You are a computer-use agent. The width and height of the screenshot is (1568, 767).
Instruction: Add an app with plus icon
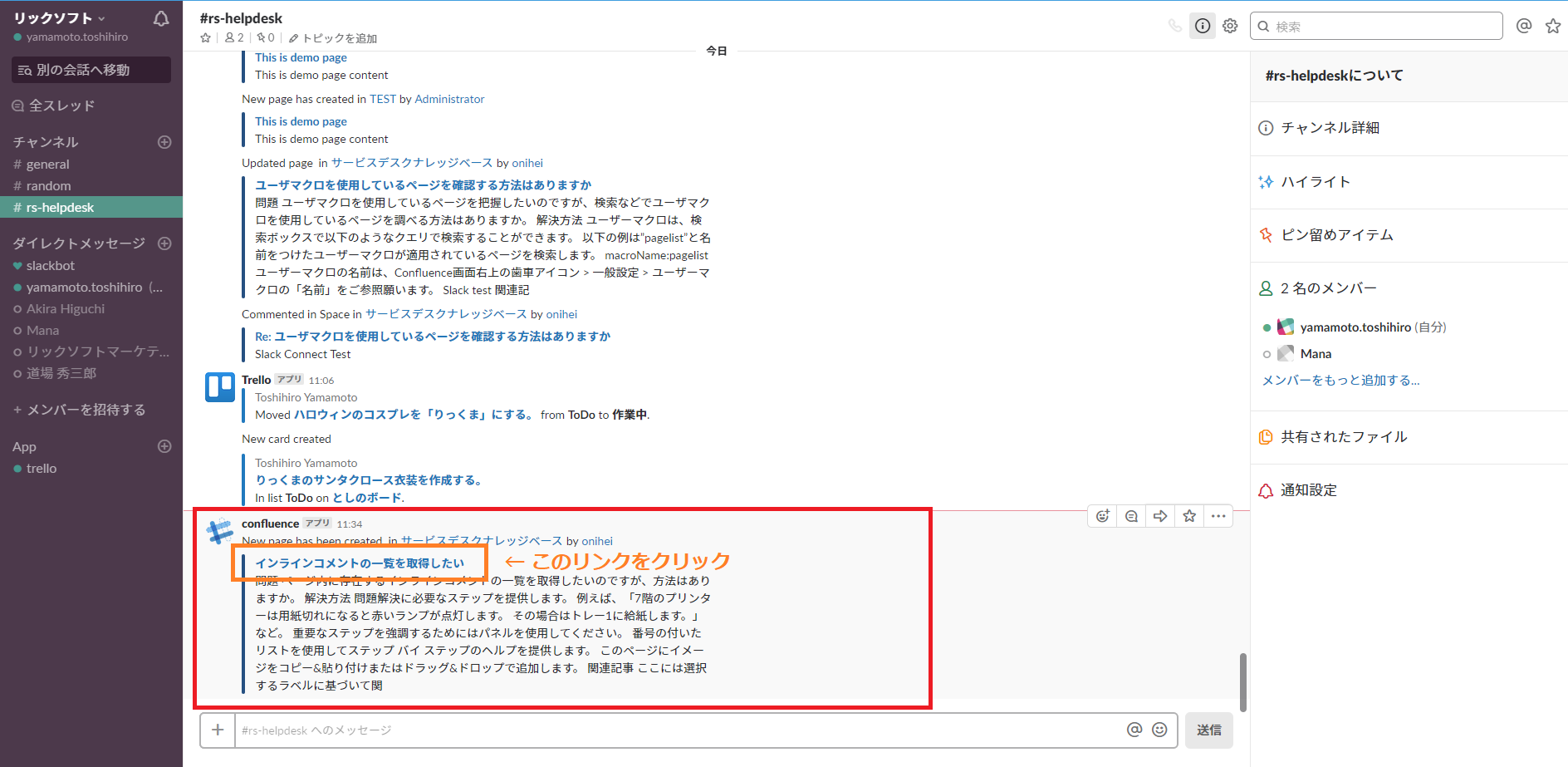pos(164,446)
